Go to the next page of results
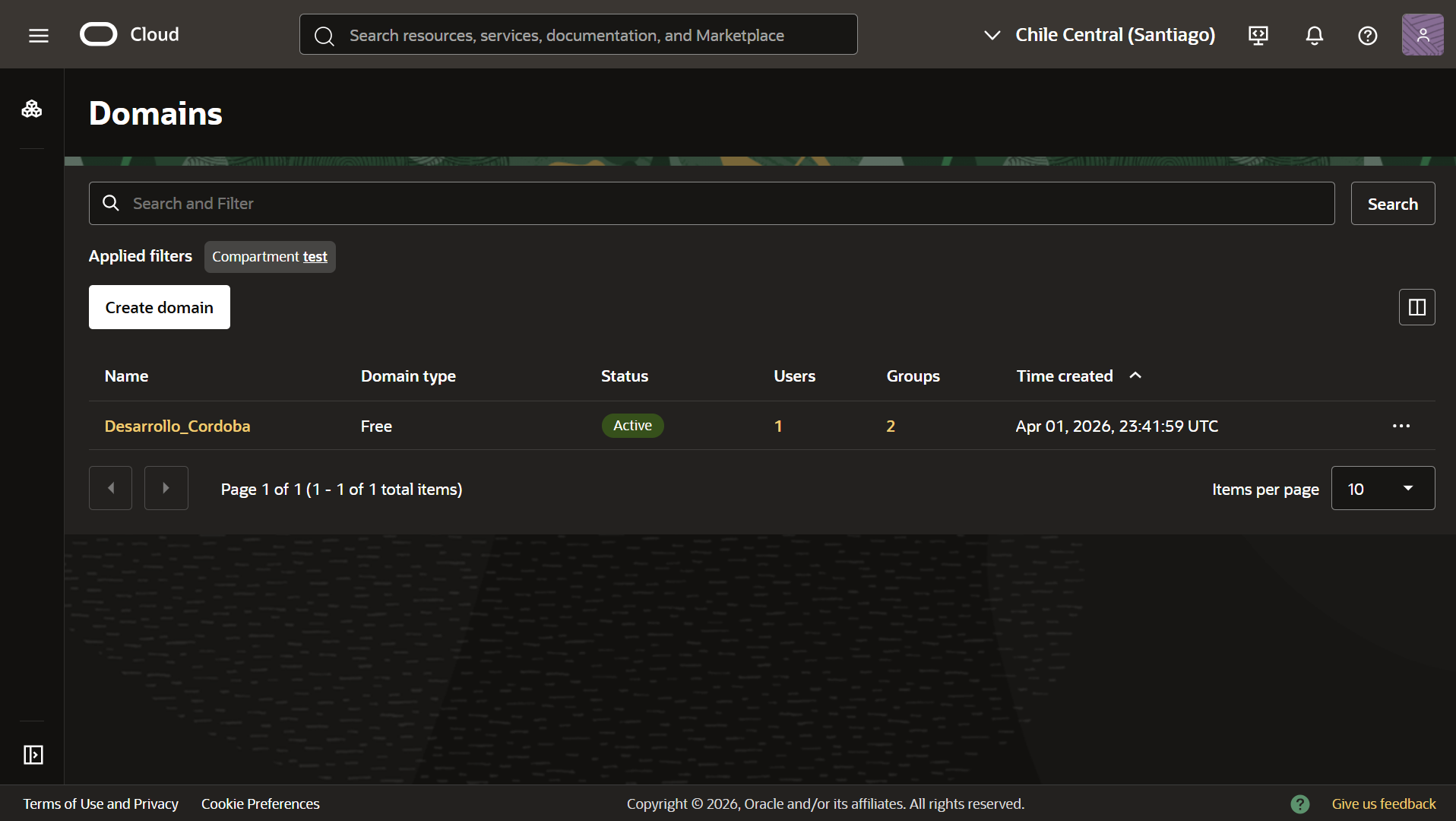The width and height of the screenshot is (1456, 821). point(166,487)
